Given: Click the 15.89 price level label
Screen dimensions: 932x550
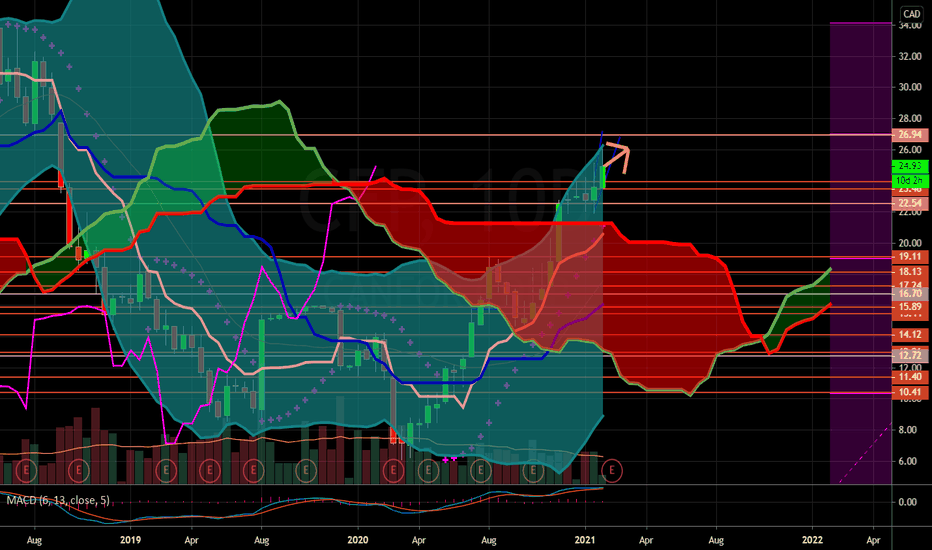Looking at the screenshot, I should click(x=909, y=307).
